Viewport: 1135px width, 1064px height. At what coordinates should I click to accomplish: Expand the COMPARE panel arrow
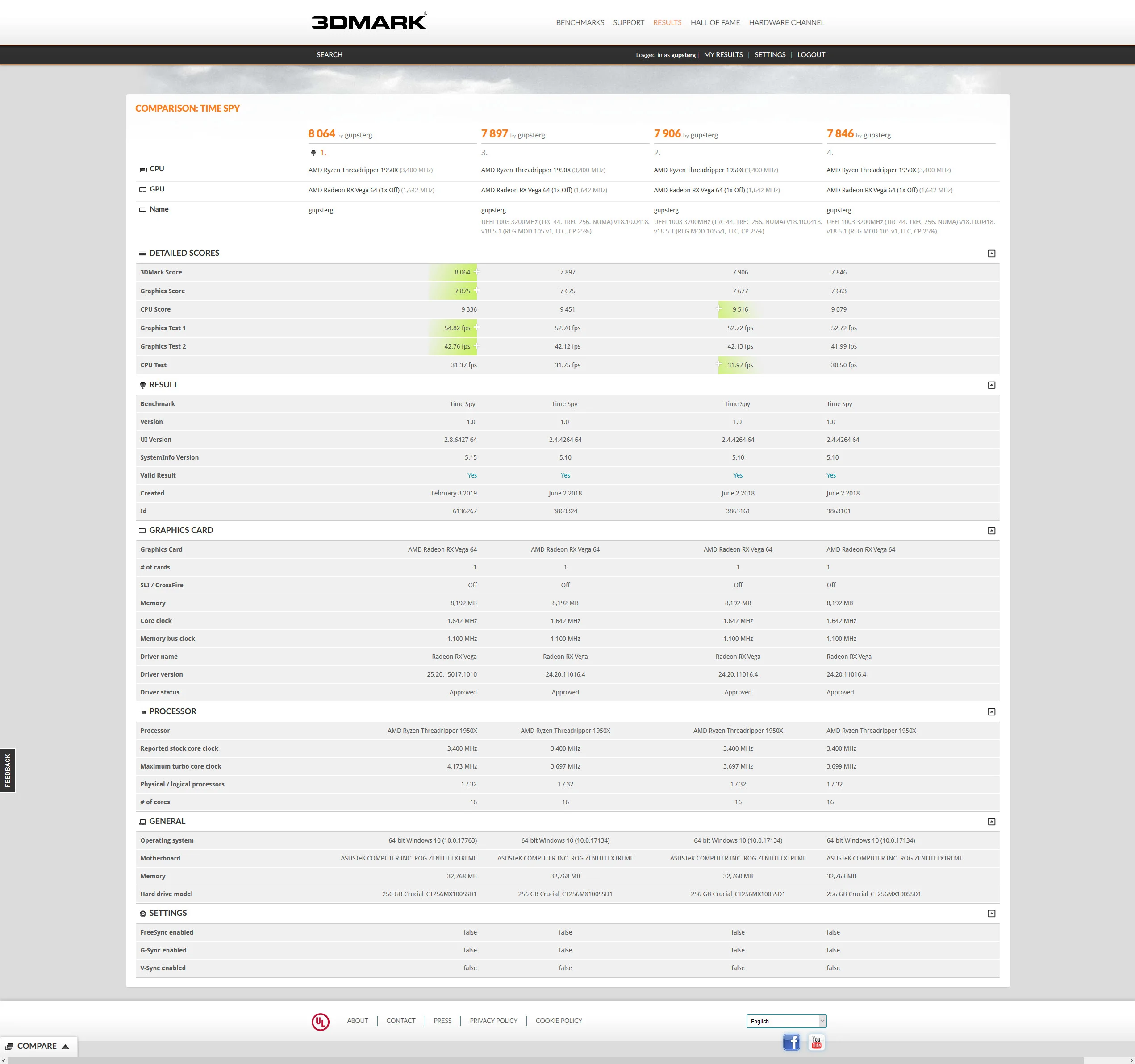pyautogui.click(x=65, y=1046)
